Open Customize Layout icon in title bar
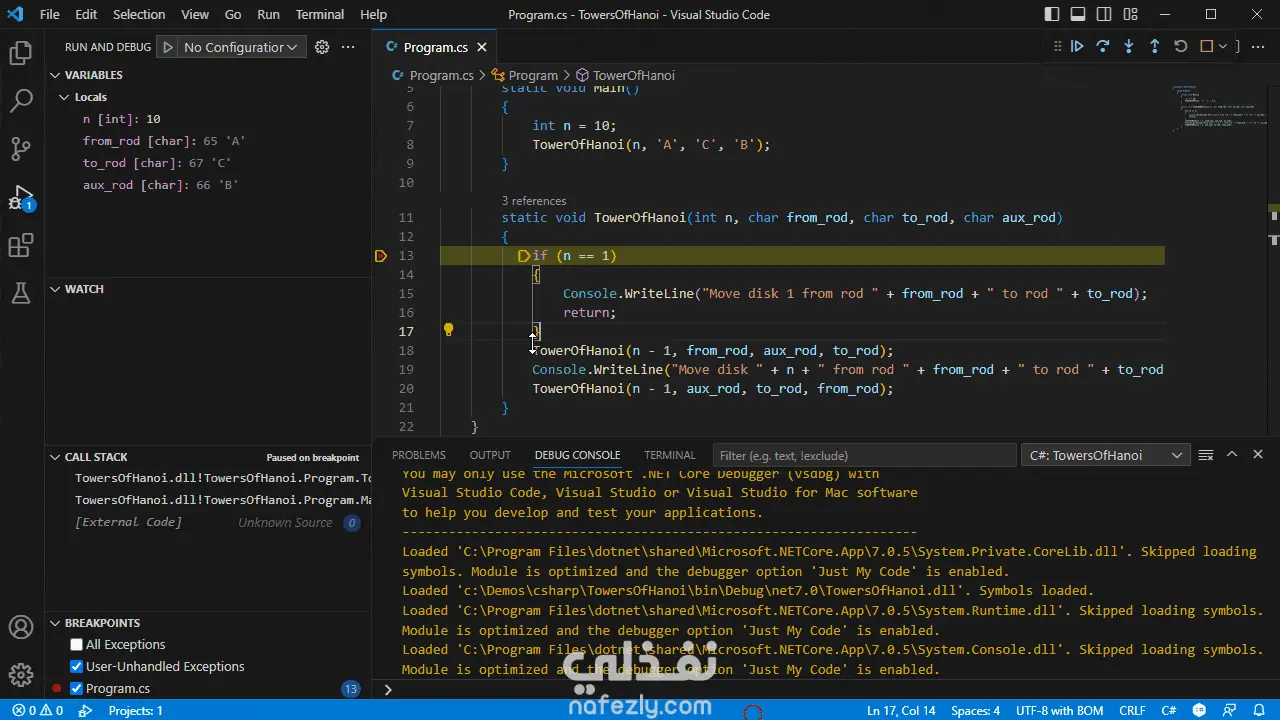The height and width of the screenshot is (720, 1280). [x=1130, y=14]
